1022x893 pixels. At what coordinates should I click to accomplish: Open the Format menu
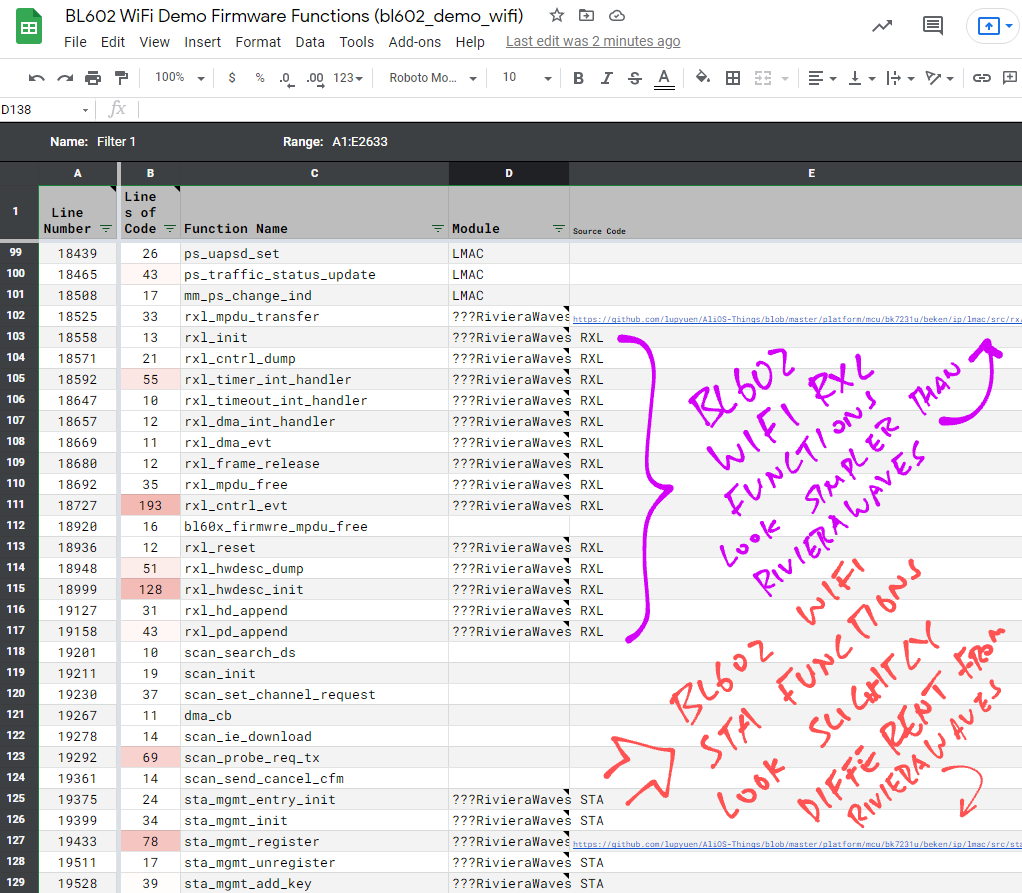coord(258,42)
